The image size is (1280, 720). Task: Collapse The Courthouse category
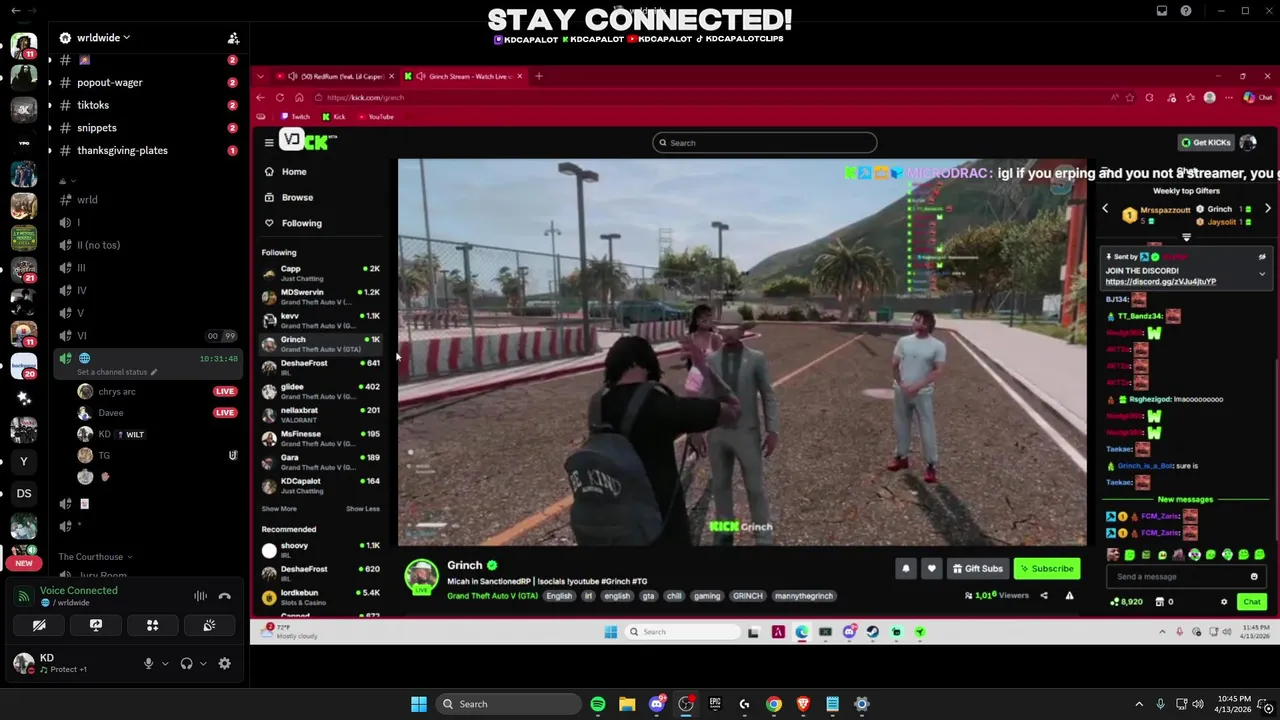95,557
